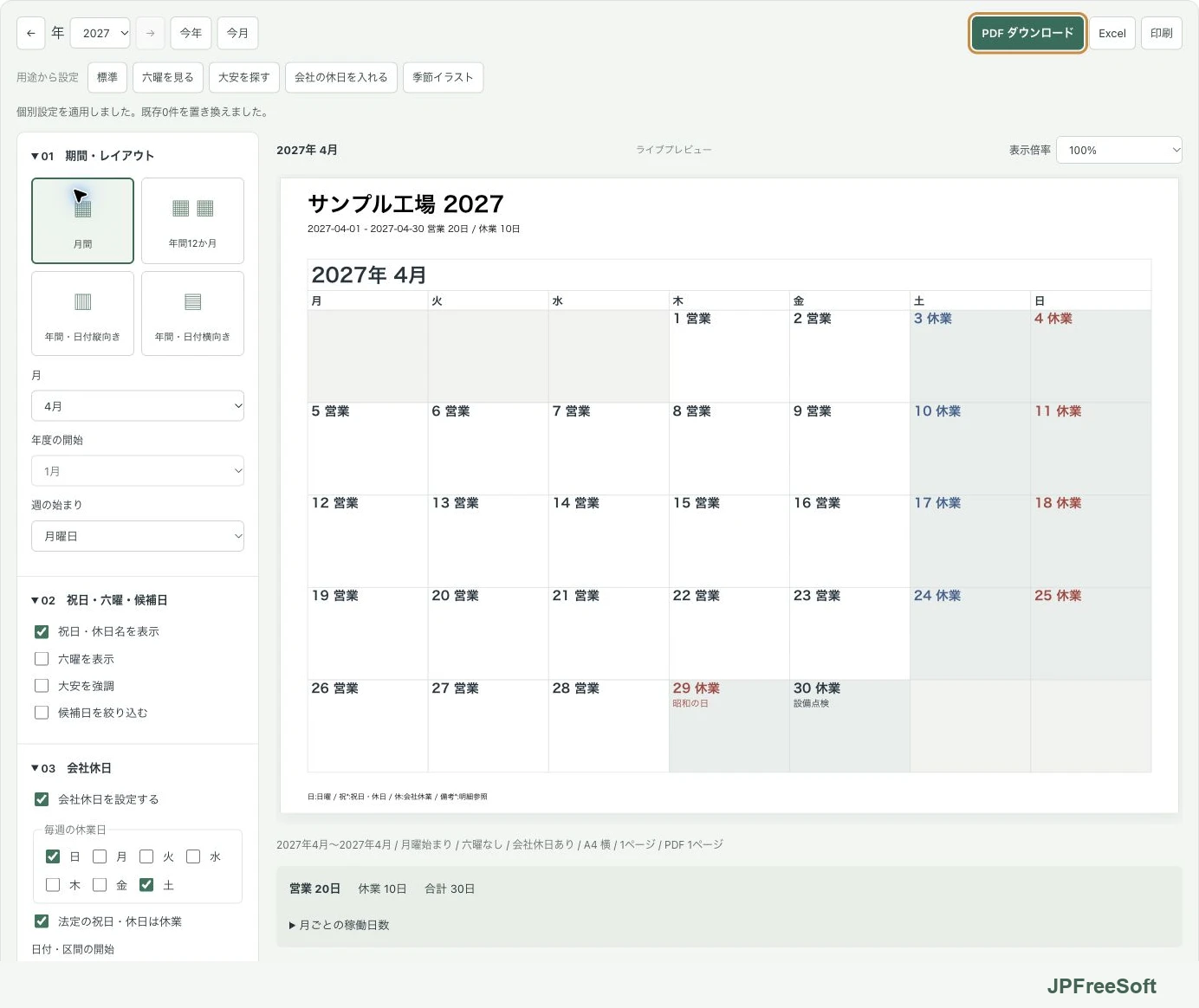
Task: Click the 2027年 4月 calendar heading
Action: coord(369,275)
